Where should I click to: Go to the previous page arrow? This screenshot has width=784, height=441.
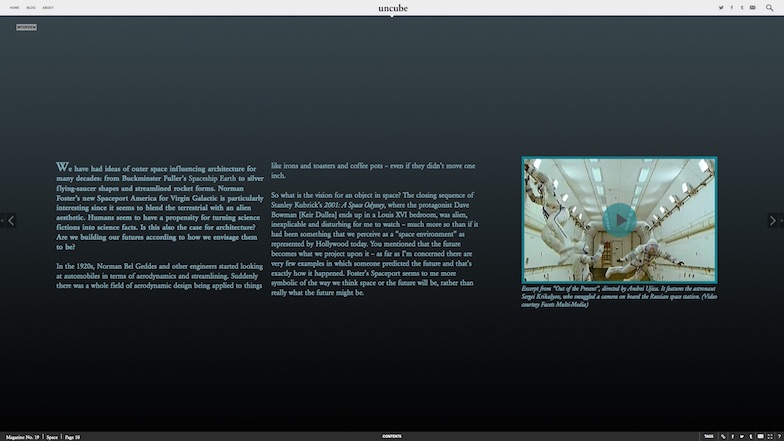point(10,220)
